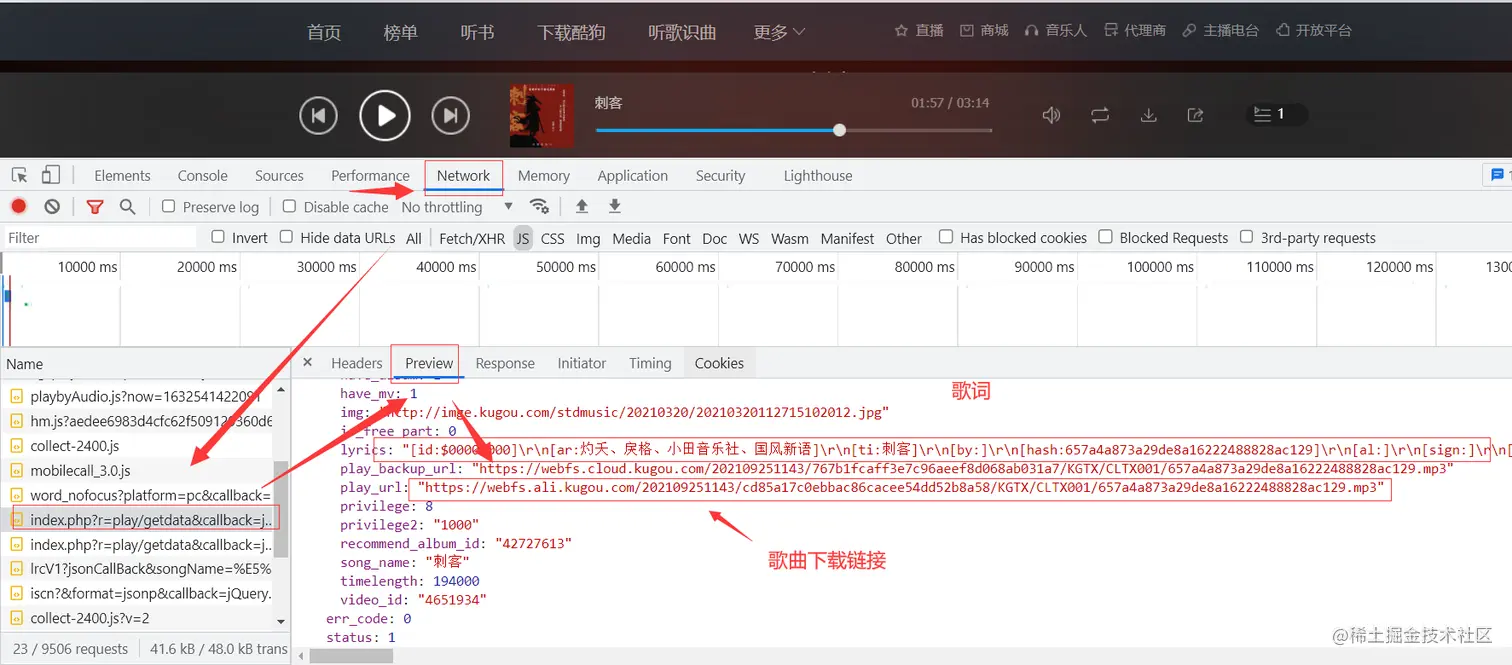1512x665 pixels.
Task: Mute the player volume icon
Action: pos(1051,115)
